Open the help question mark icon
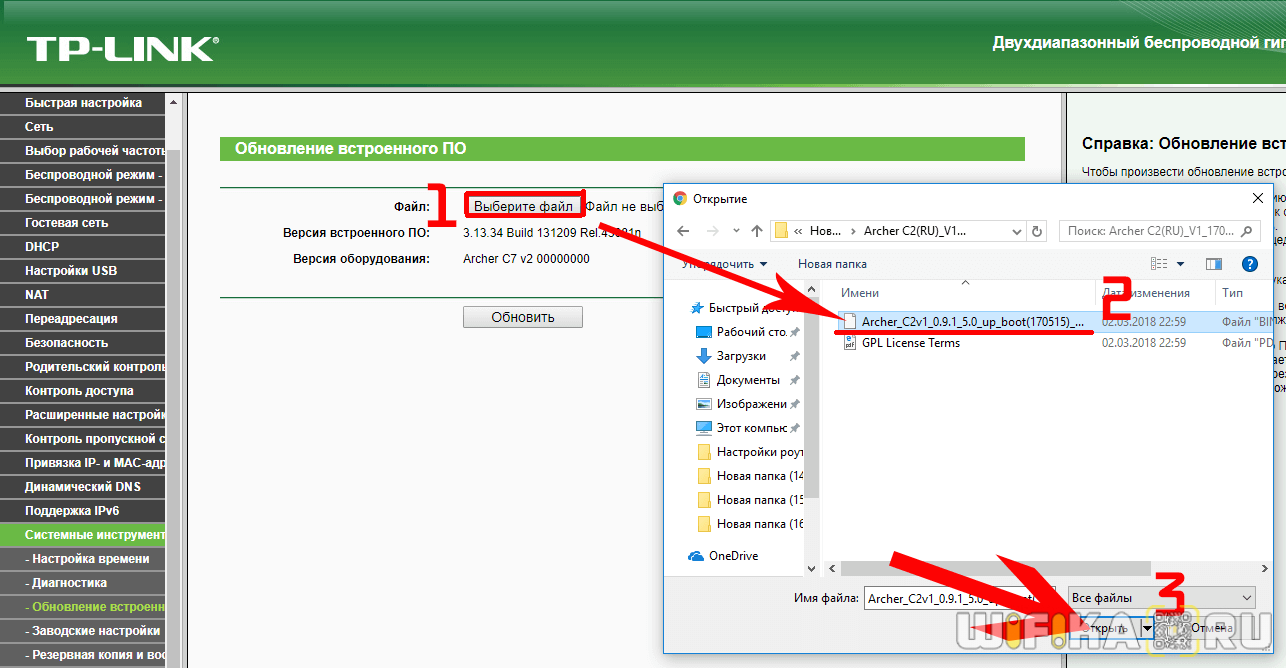 pos(1249,264)
